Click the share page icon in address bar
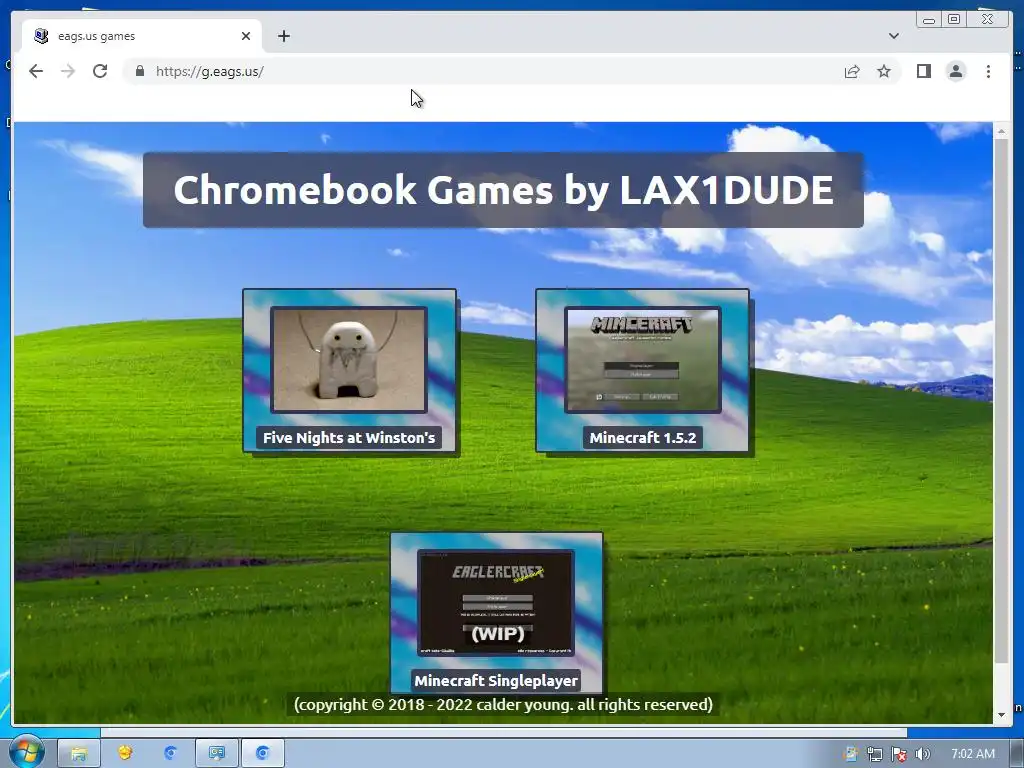This screenshot has height=768, width=1024. 852,71
